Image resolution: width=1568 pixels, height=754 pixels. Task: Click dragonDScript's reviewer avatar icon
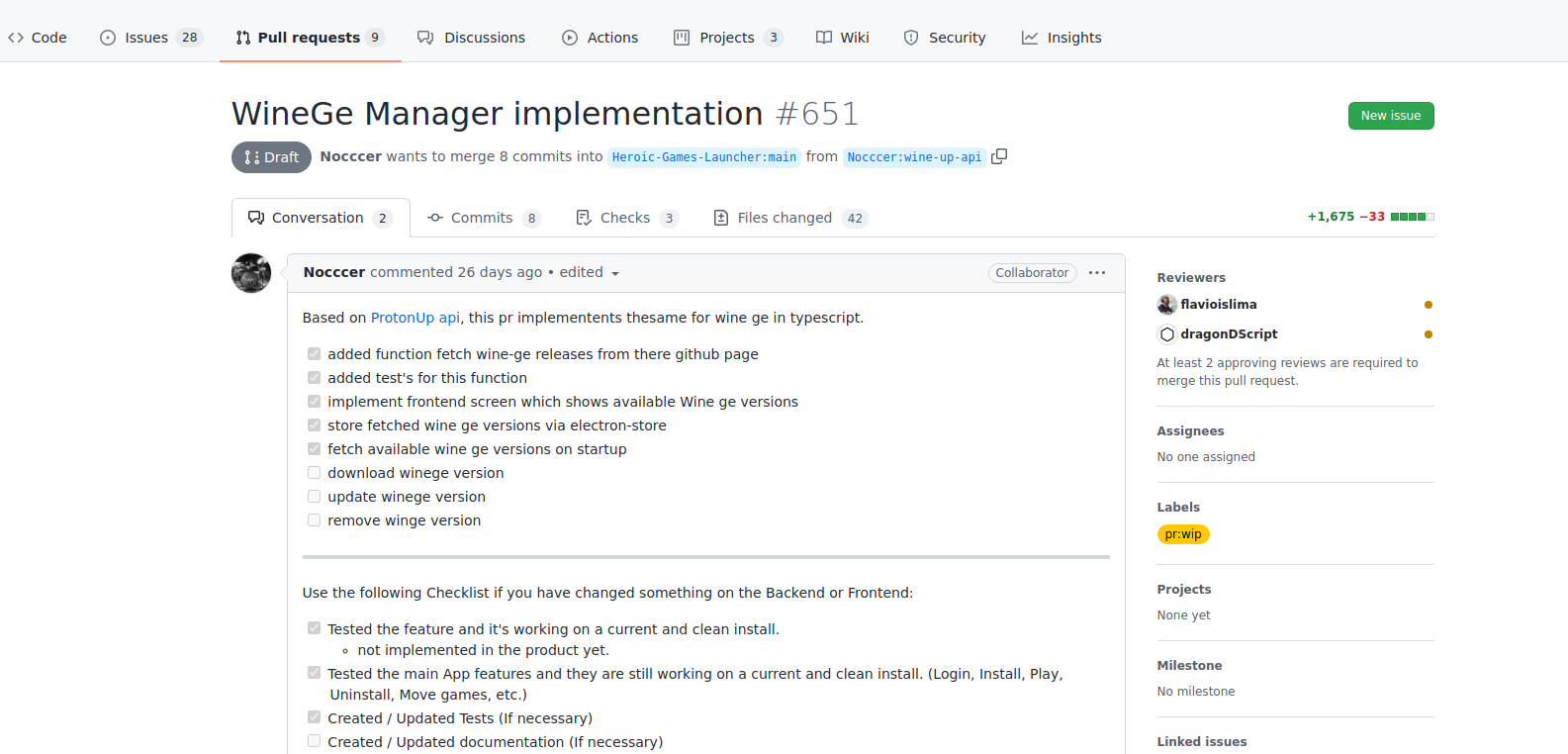[x=1167, y=334]
